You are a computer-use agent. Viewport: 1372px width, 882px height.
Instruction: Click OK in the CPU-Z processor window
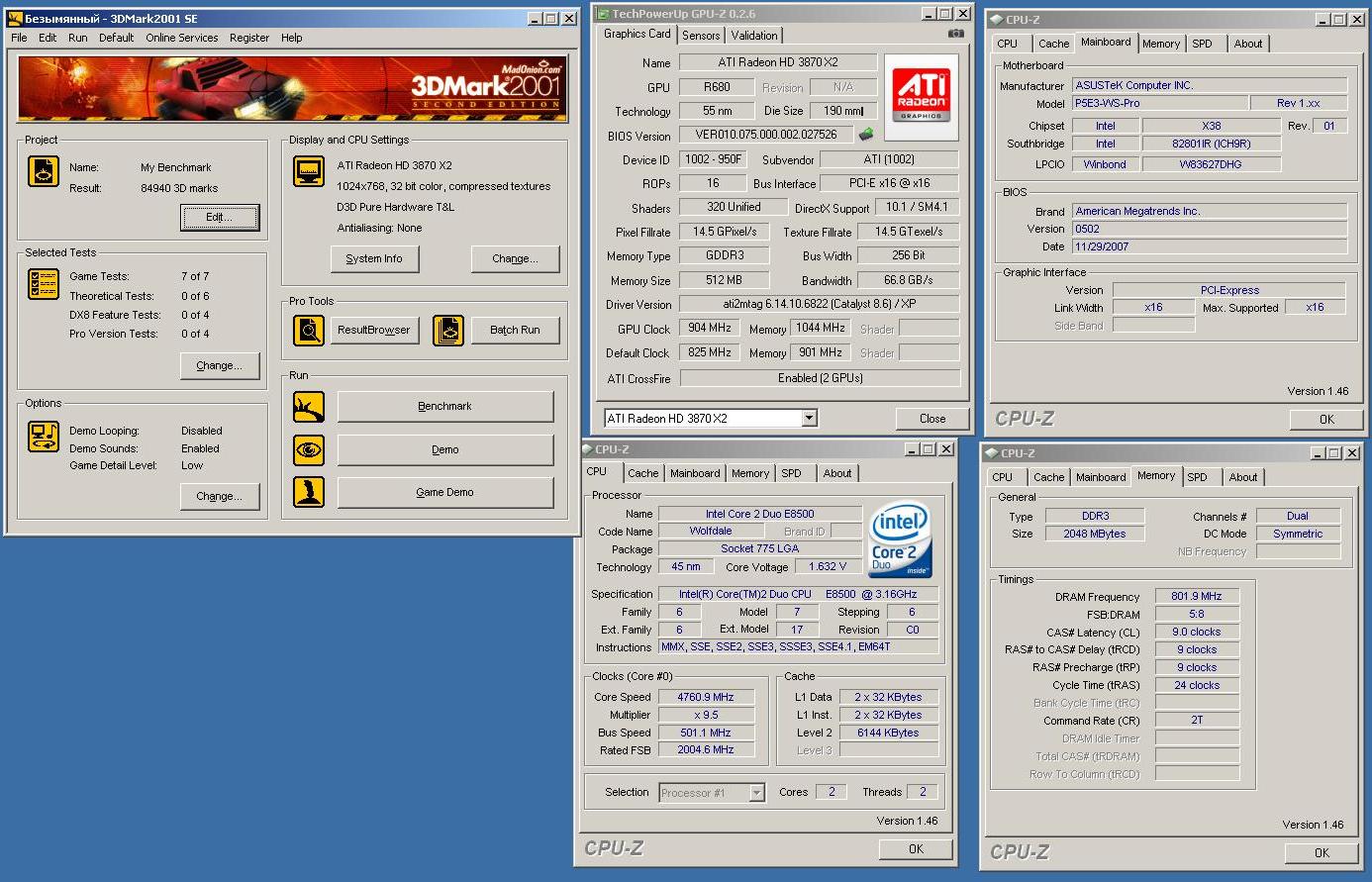[916, 849]
